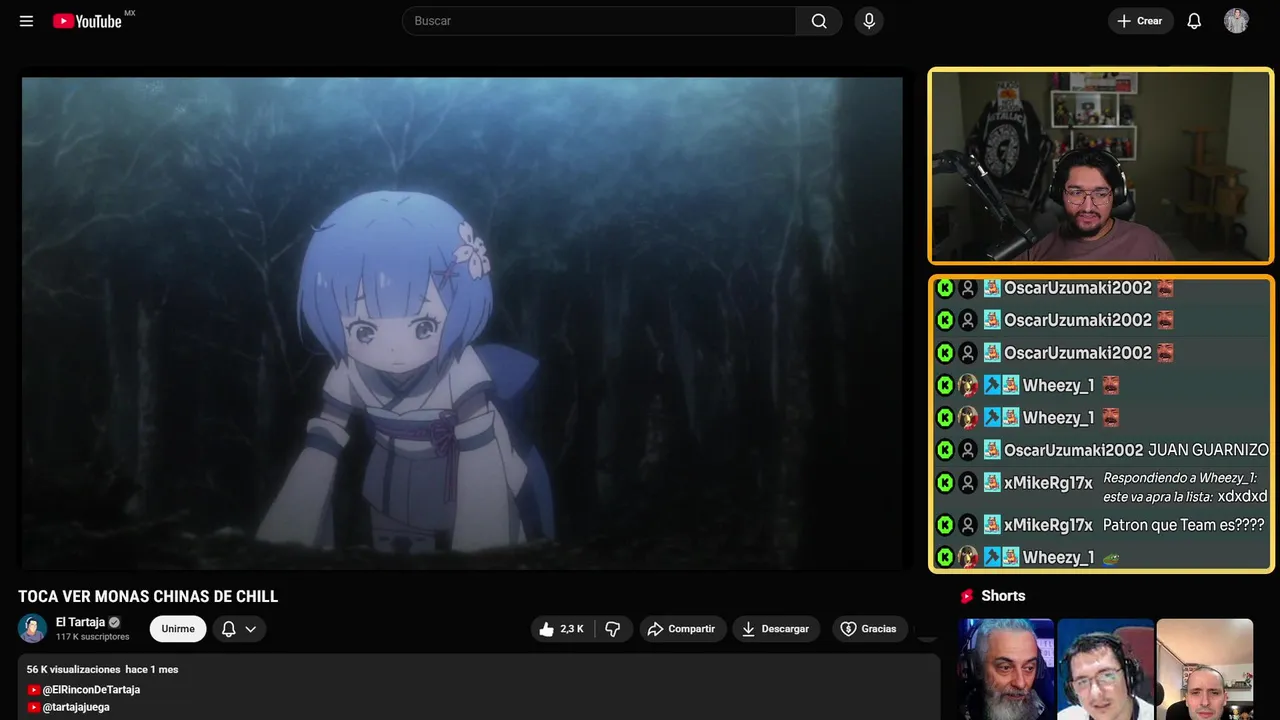Click the 'Patron que Team es????' chat message
Viewport: 1280px width, 720px height.
1183,525
